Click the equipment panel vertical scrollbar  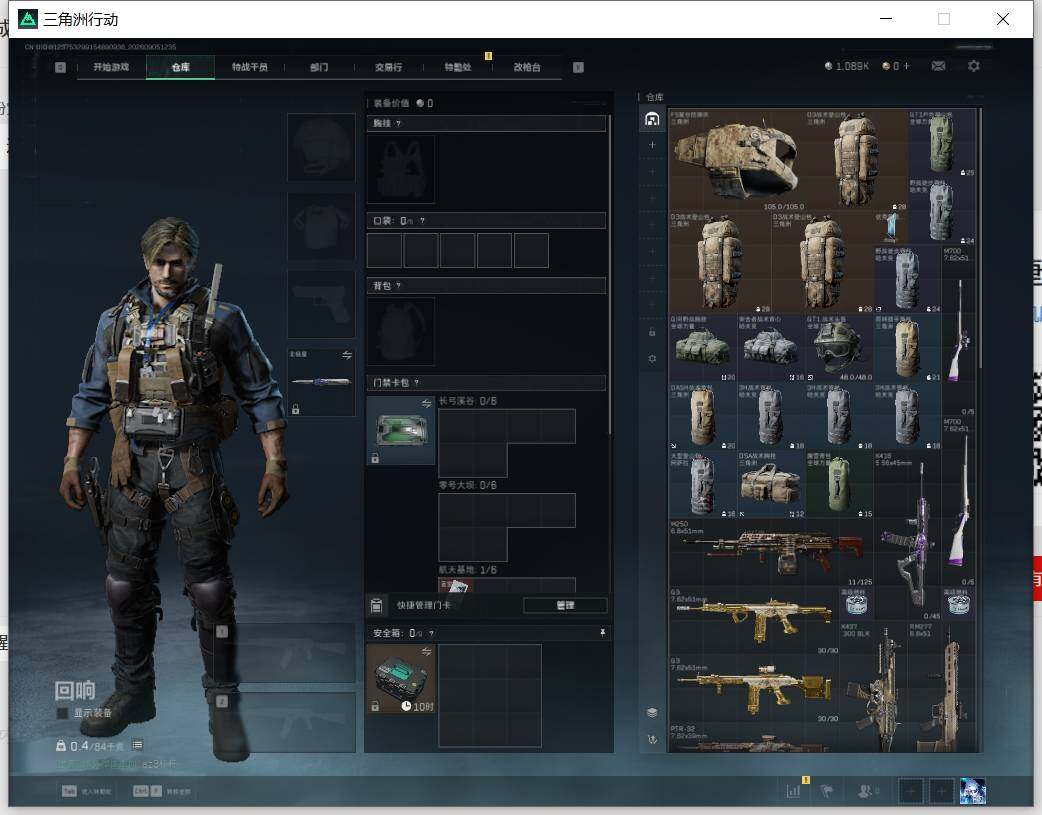[609, 276]
